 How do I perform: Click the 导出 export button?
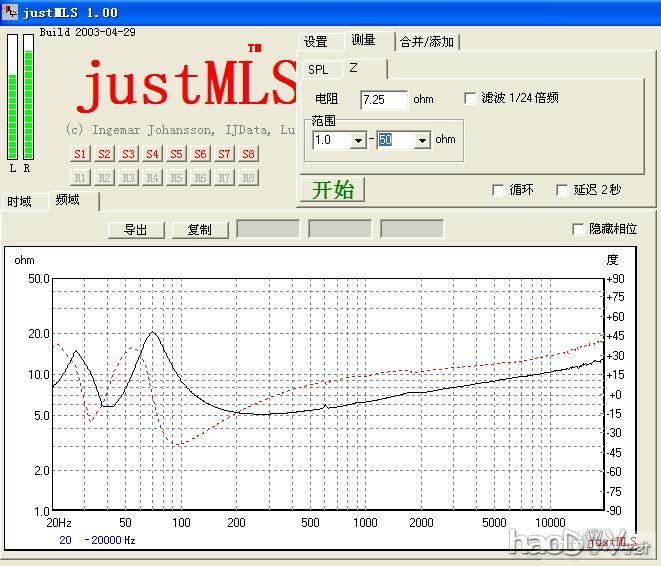point(135,229)
